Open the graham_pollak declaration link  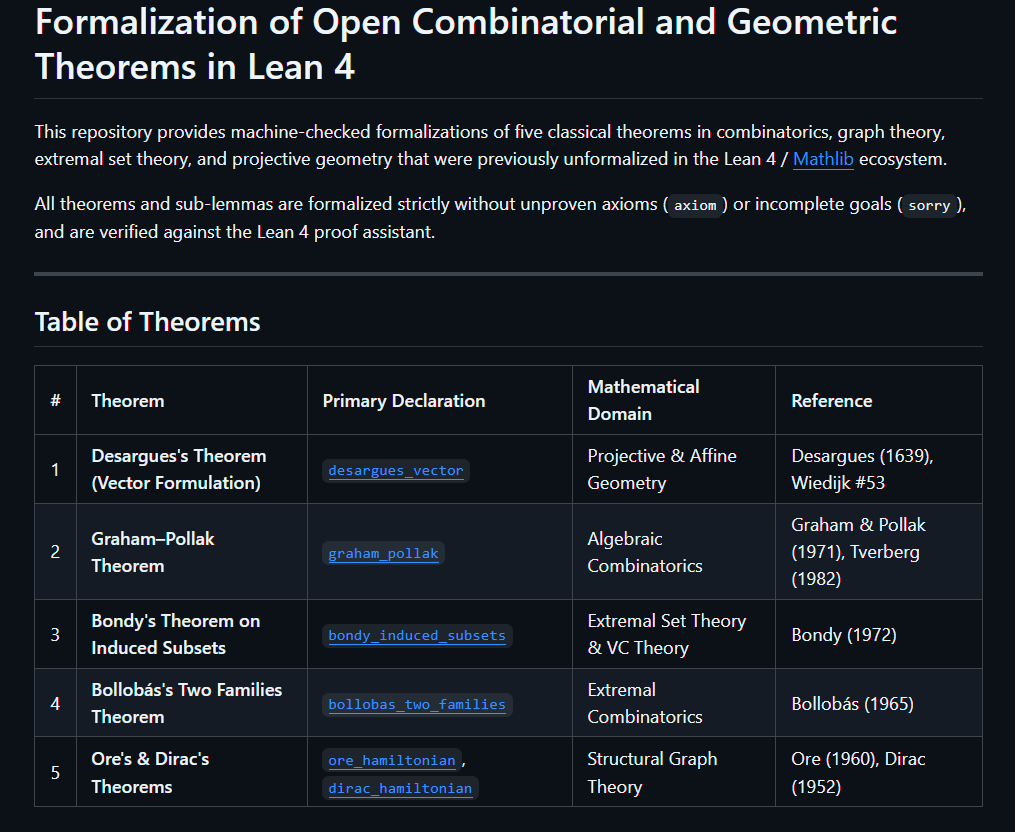pos(383,554)
